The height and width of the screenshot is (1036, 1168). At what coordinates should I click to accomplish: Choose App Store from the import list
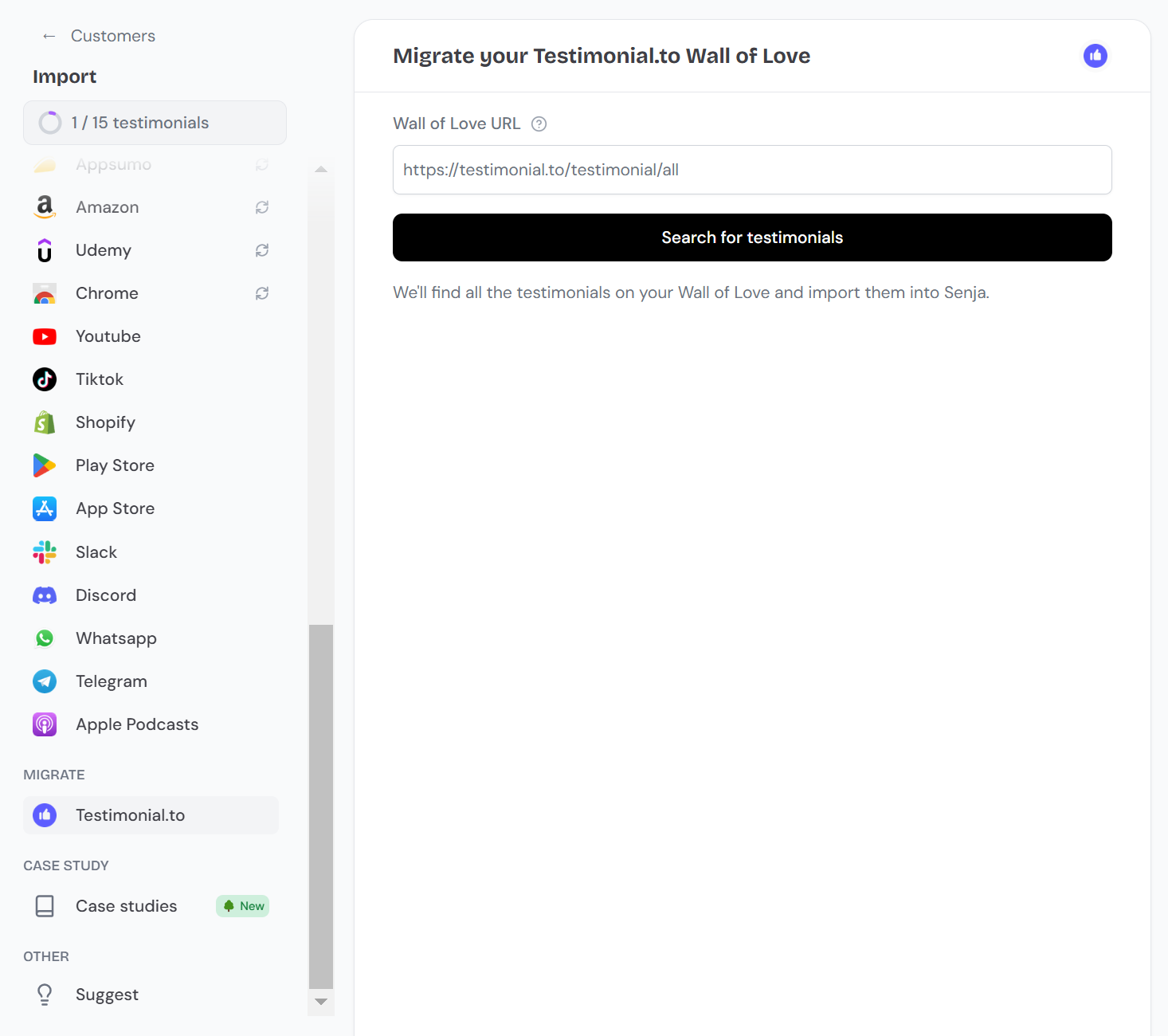point(151,508)
